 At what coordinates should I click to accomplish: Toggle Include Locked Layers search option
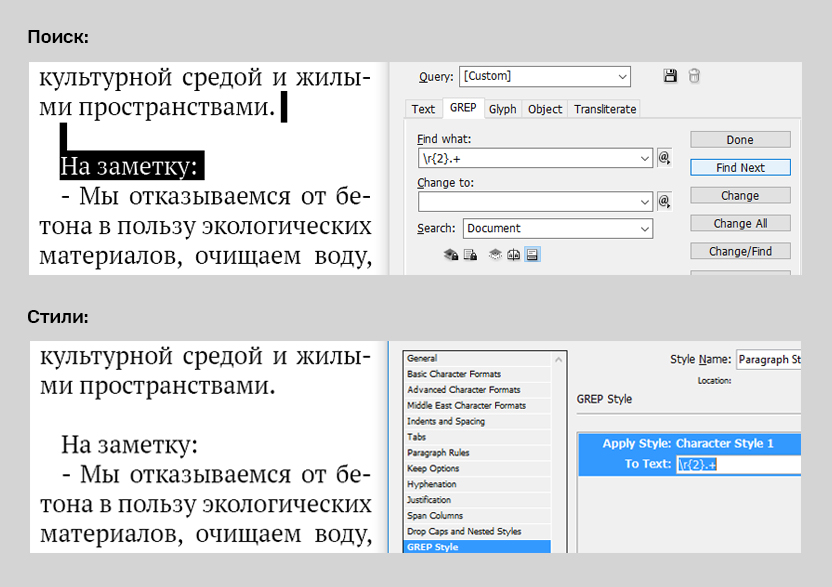(x=450, y=255)
